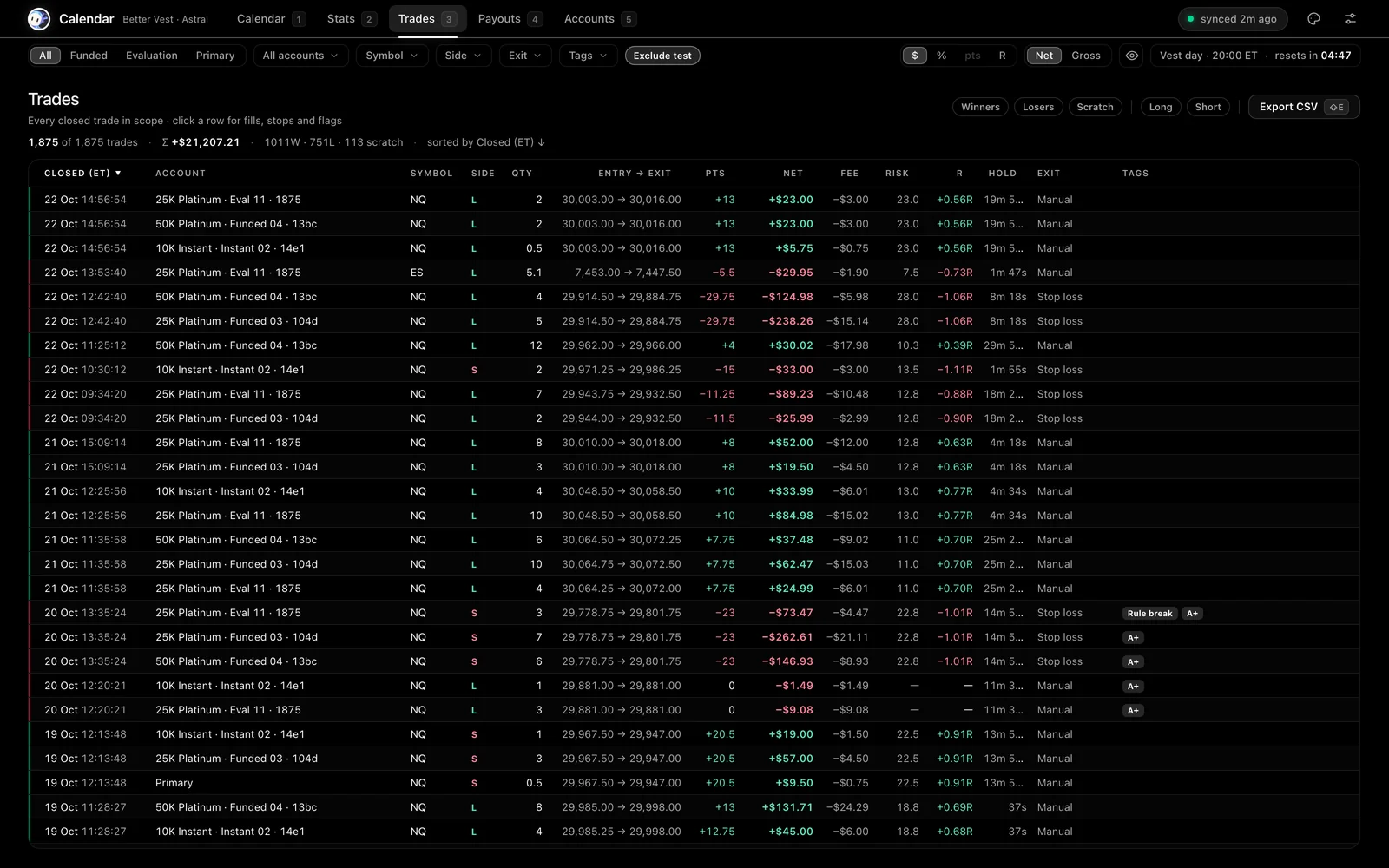Viewport: 1389px width, 868px height.
Task: Switch to Gross values mode
Action: click(1086, 56)
